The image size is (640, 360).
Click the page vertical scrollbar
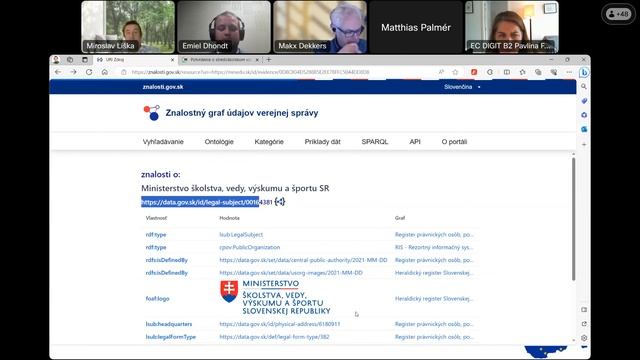[x=573, y=219]
